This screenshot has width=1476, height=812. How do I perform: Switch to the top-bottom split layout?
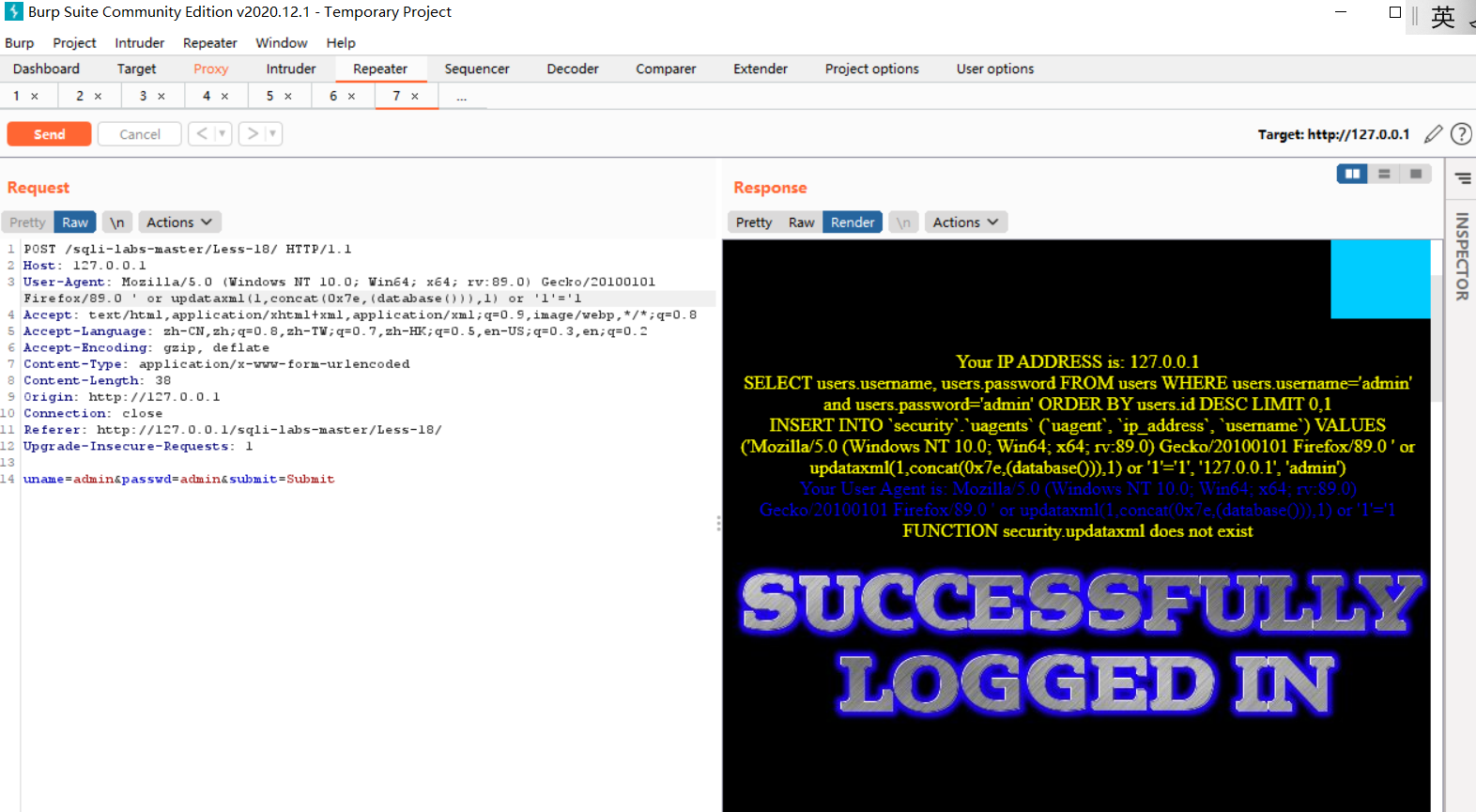(x=1384, y=174)
